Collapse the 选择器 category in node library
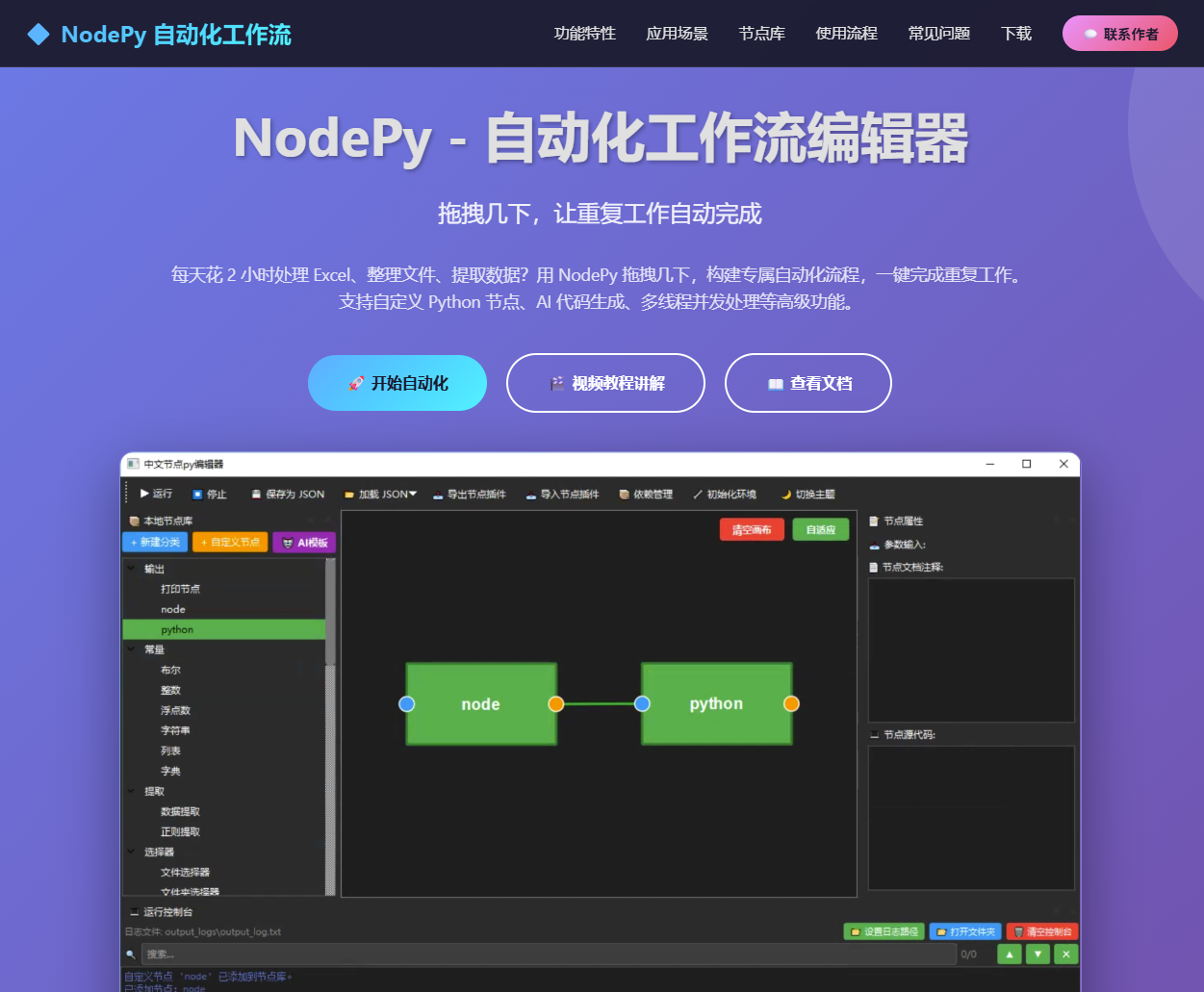 [x=132, y=852]
